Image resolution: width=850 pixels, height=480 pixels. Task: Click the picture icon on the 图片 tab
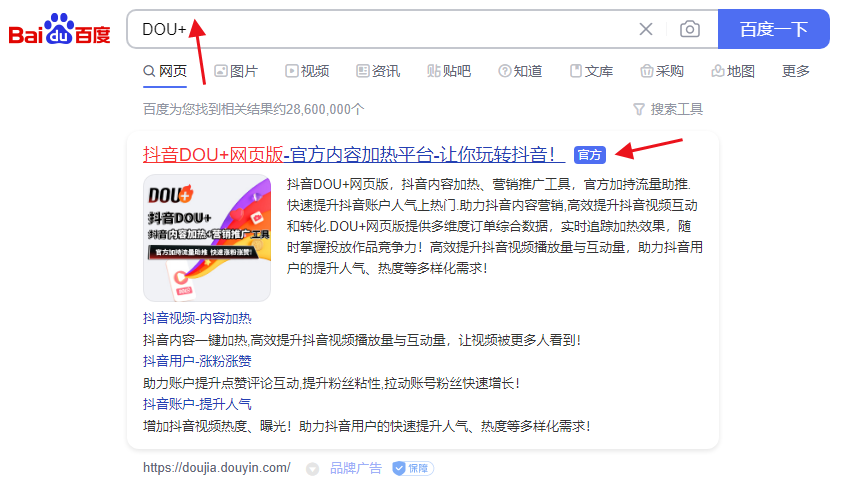[221, 71]
